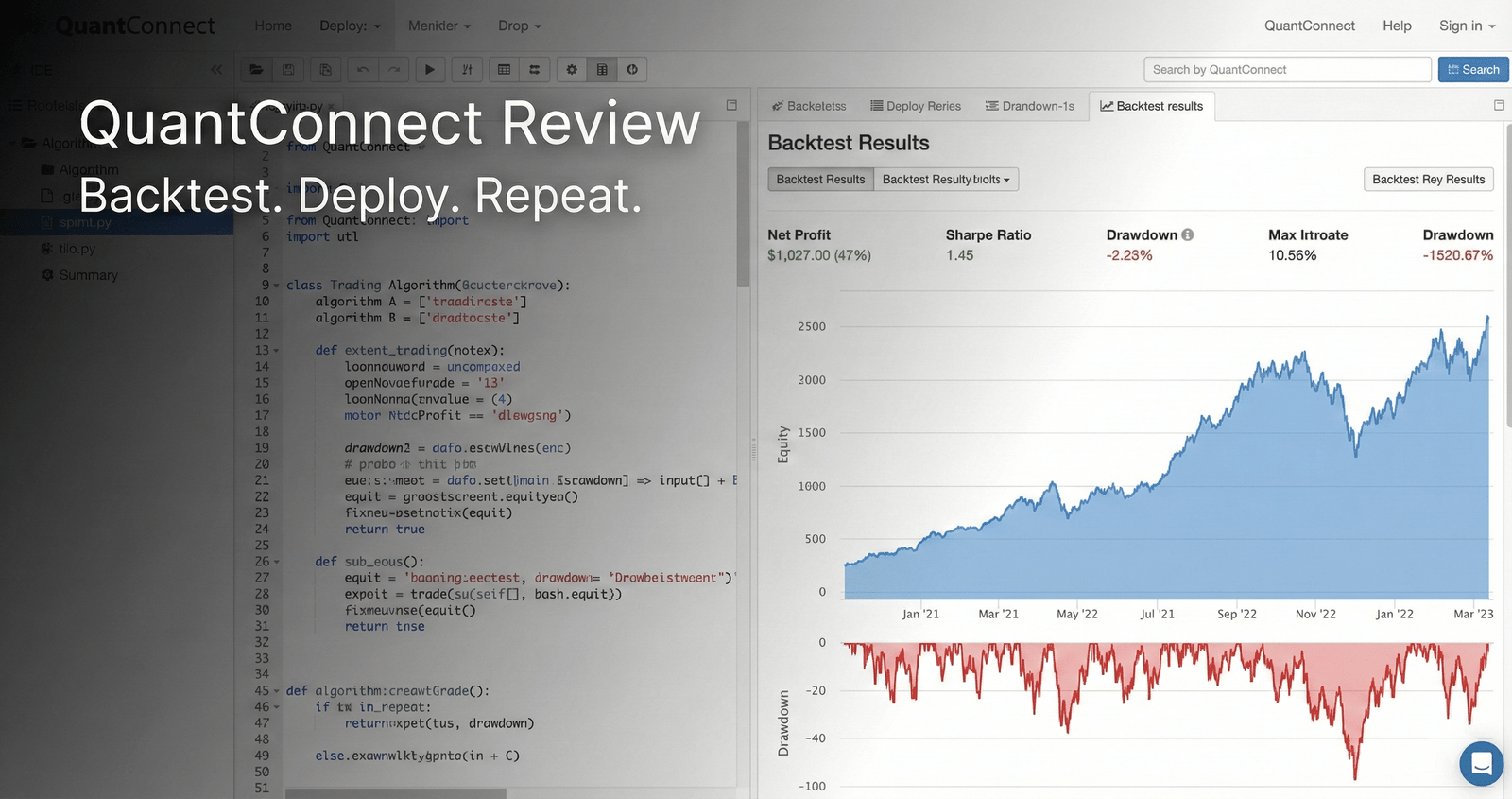1512x799 pixels.
Task: Toggle the calculator panel toolbar icon
Action: (602, 69)
